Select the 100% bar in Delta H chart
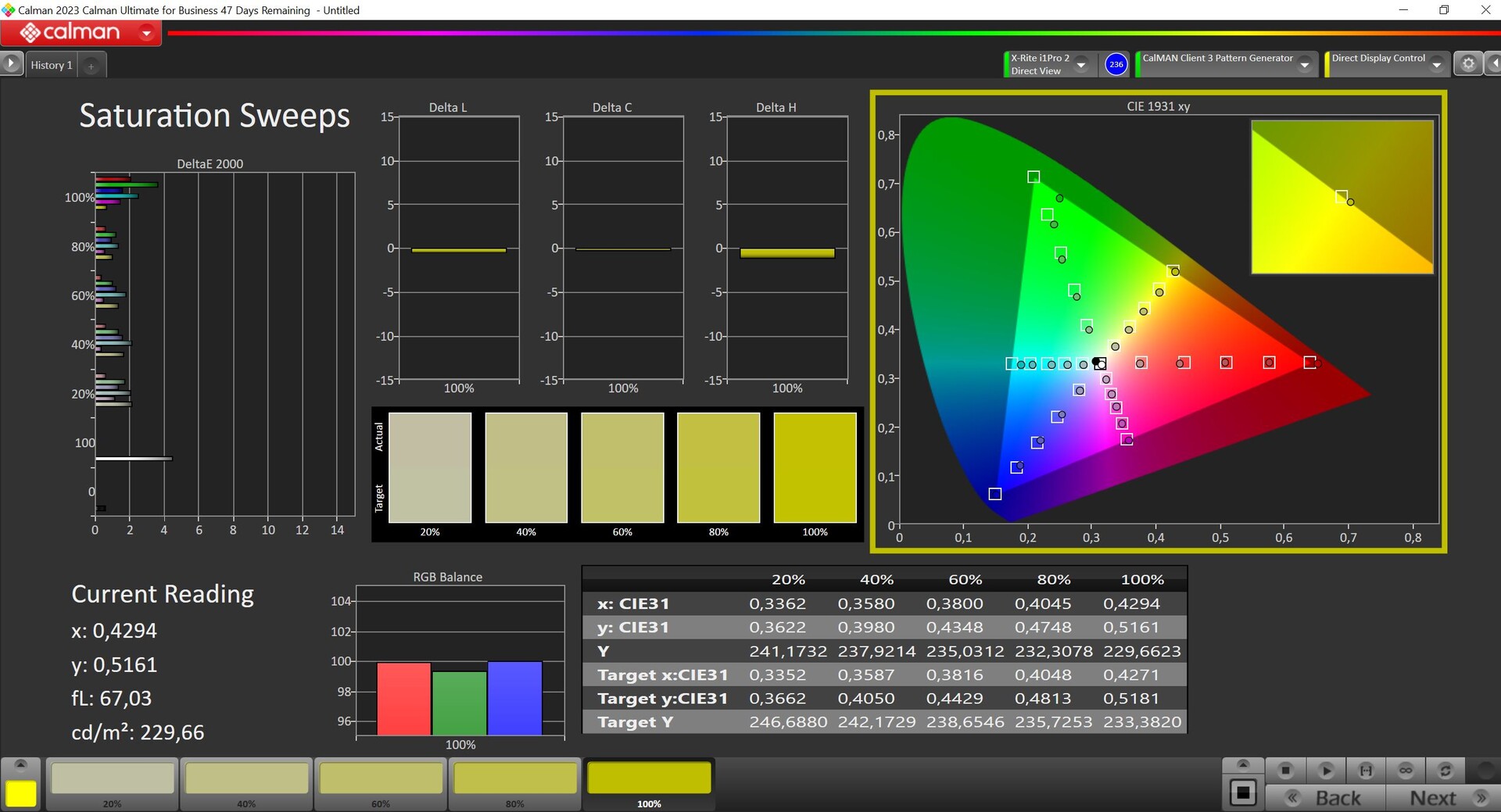1501x812 pixels. 786,252
